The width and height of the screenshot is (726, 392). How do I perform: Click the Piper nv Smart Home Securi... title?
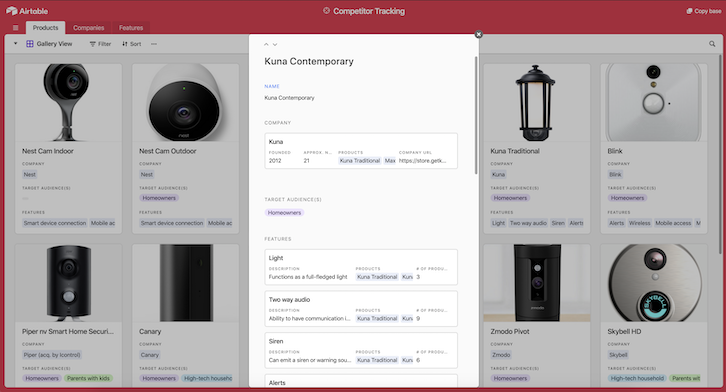(x=68, y=331)
